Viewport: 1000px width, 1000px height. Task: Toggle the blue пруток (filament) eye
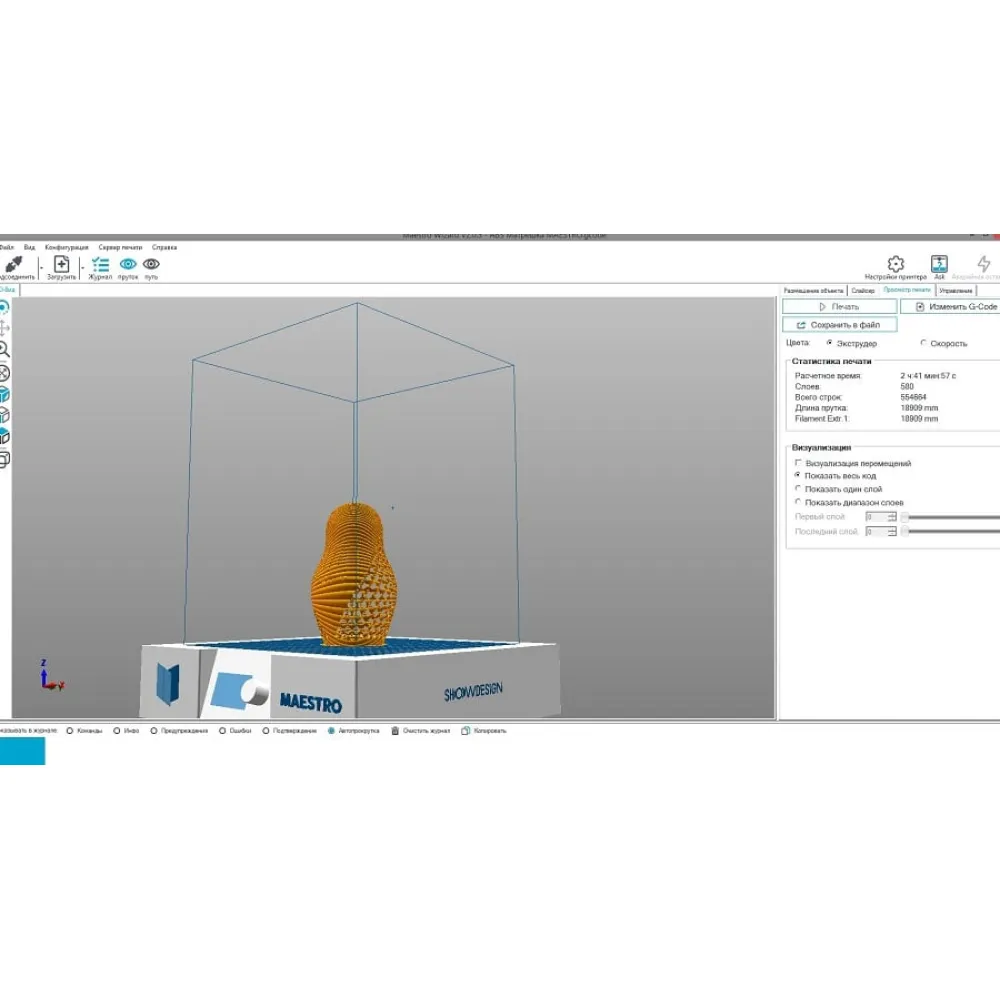tap(128, 263)
